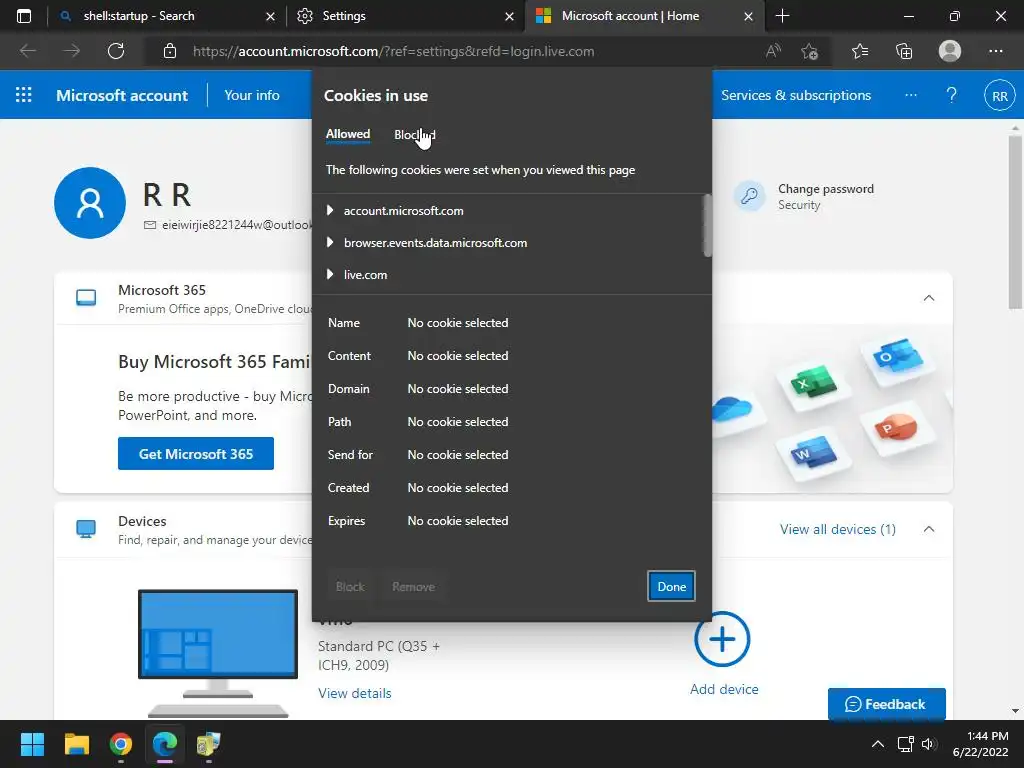Click the cookie list scrollbar thumb
Image resolution: width=1024 pixels, height=768 pixels.
click(707, 225)
